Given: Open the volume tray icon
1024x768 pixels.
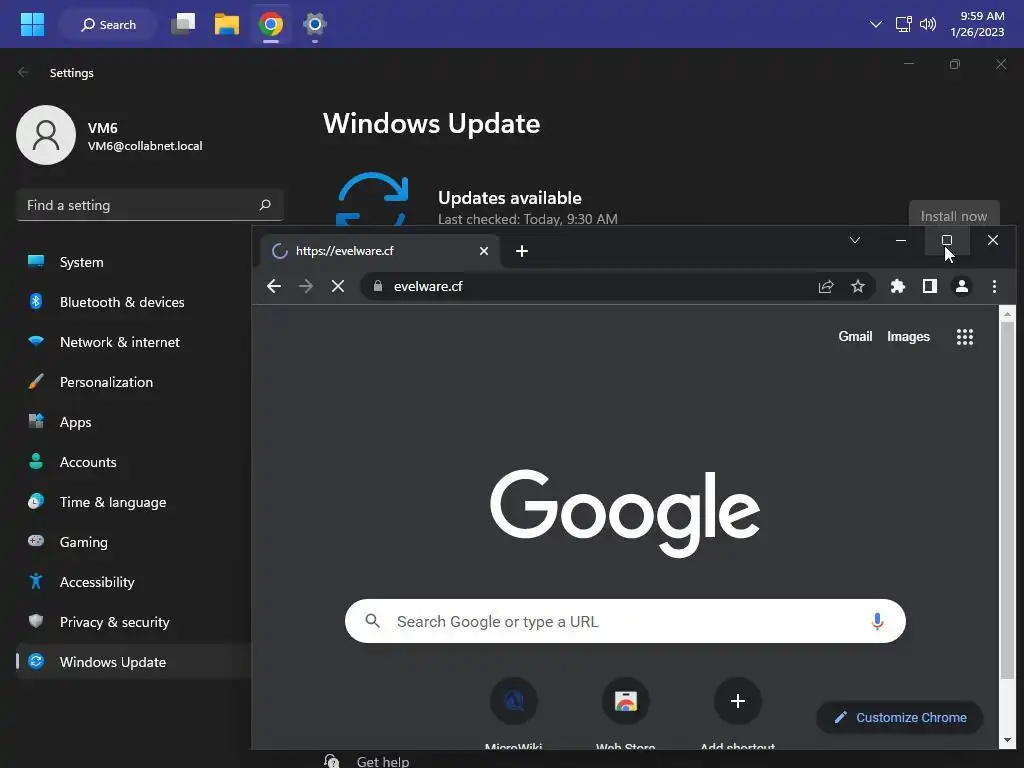Looking at the screenshot, I should pyautogui.click(x=927, y=24).
